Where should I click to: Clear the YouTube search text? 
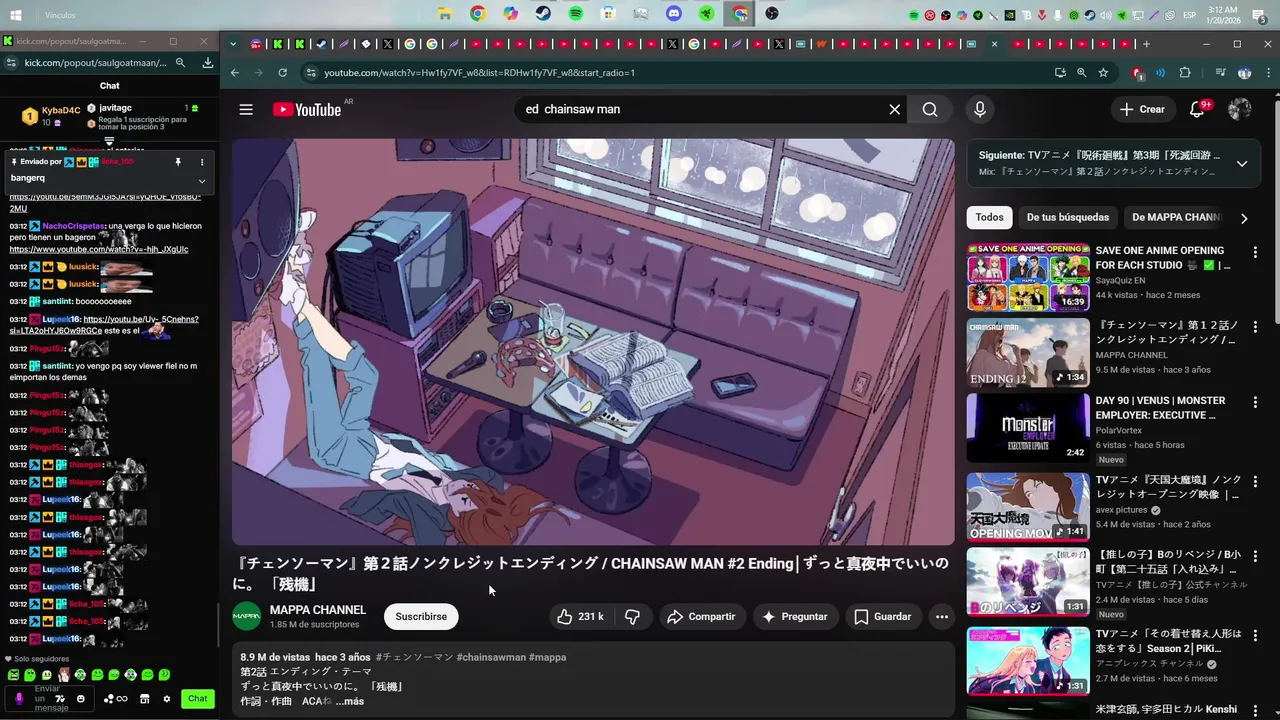click(894, 109)
